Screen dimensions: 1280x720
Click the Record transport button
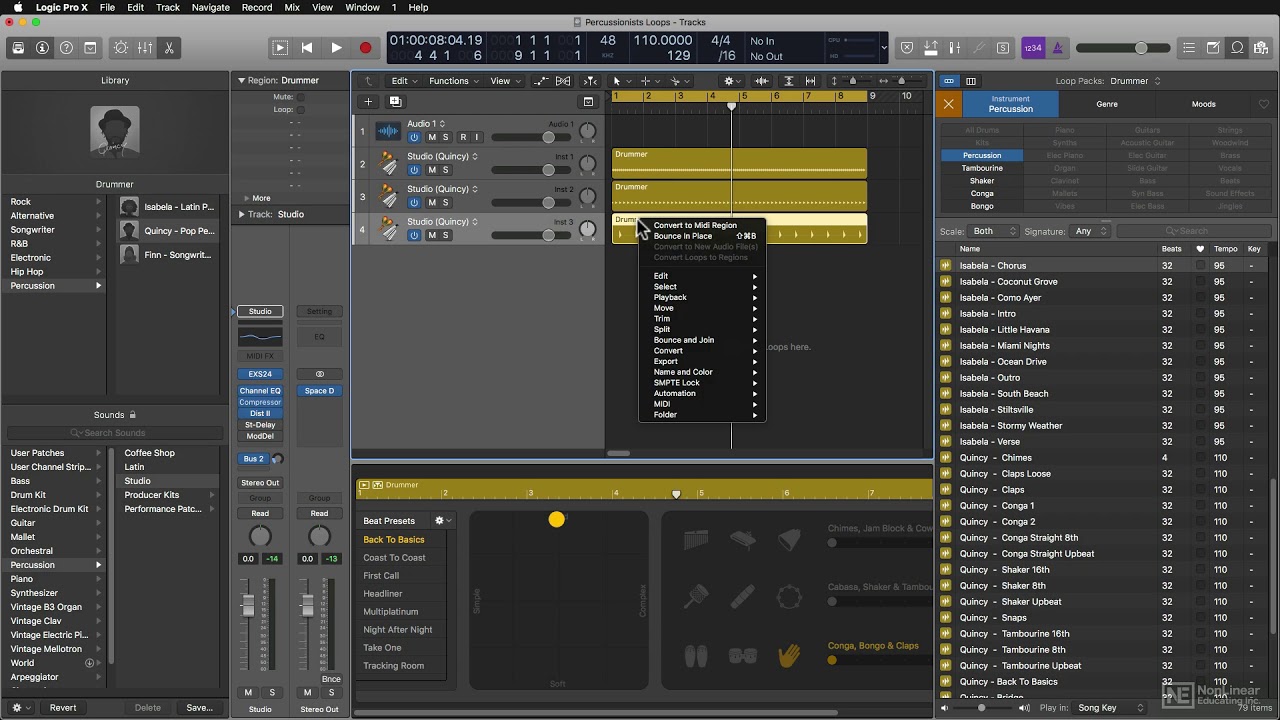(365, 47)
